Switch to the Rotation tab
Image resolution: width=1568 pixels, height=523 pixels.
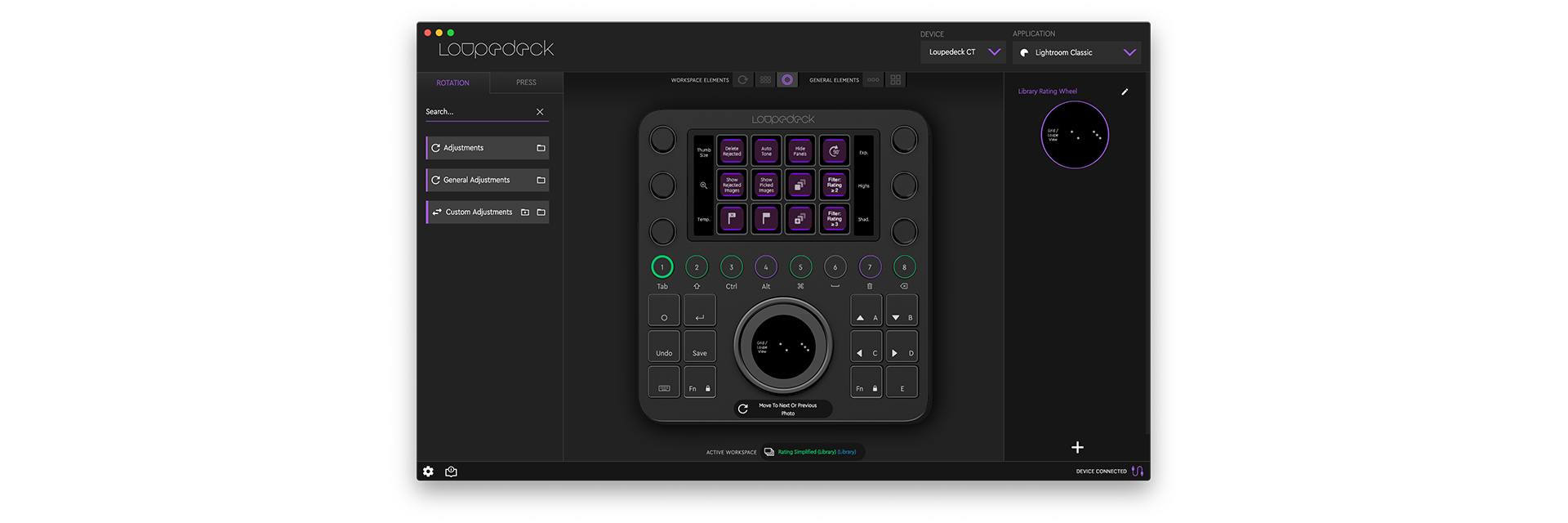pos(453,83)
